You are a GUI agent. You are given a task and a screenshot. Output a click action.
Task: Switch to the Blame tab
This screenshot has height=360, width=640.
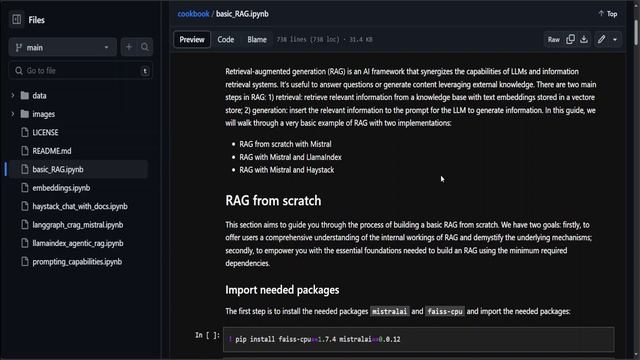click(x=257, y=40)
